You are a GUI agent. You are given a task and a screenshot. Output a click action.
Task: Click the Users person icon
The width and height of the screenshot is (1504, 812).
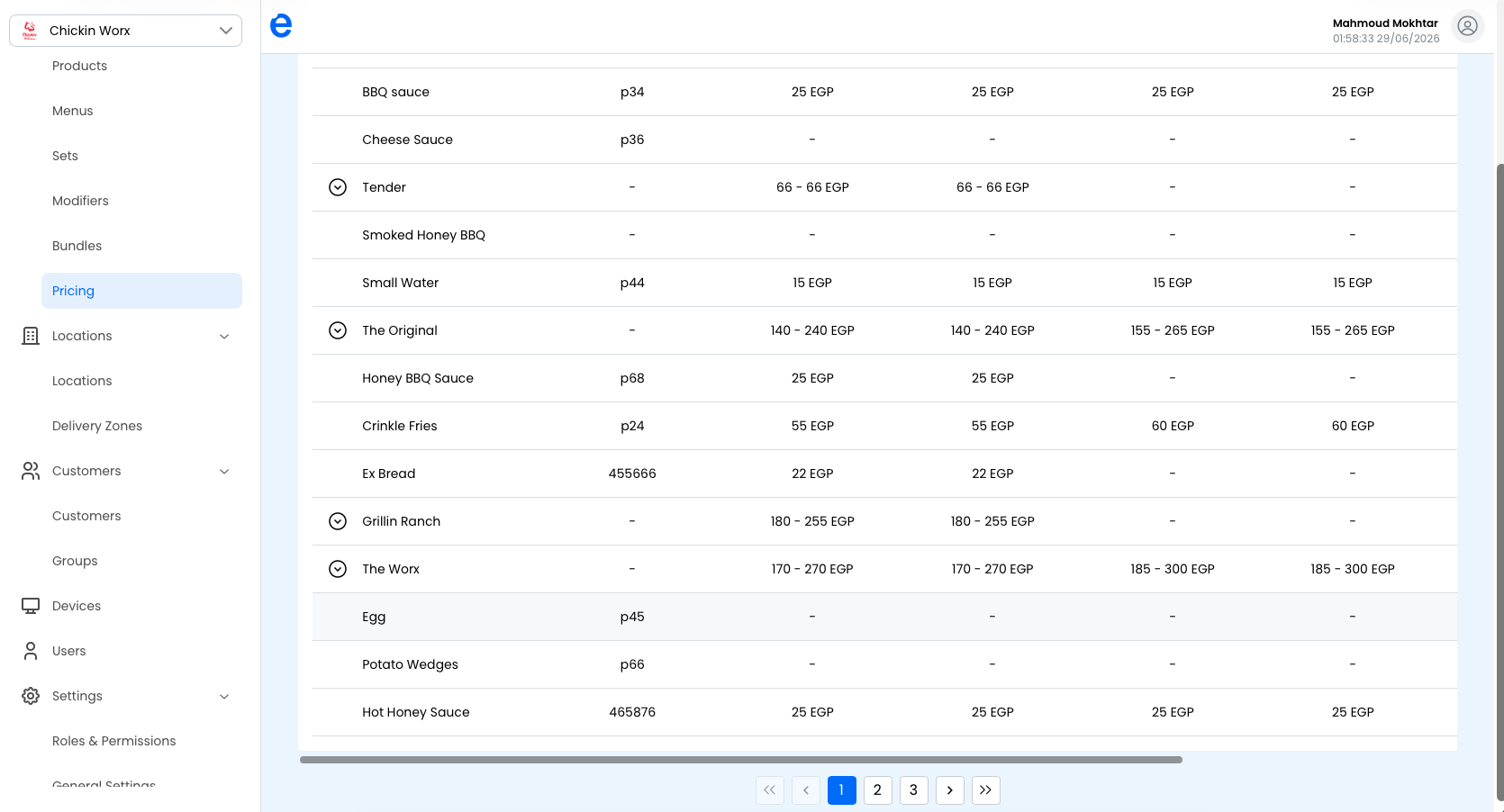[31, 651]
